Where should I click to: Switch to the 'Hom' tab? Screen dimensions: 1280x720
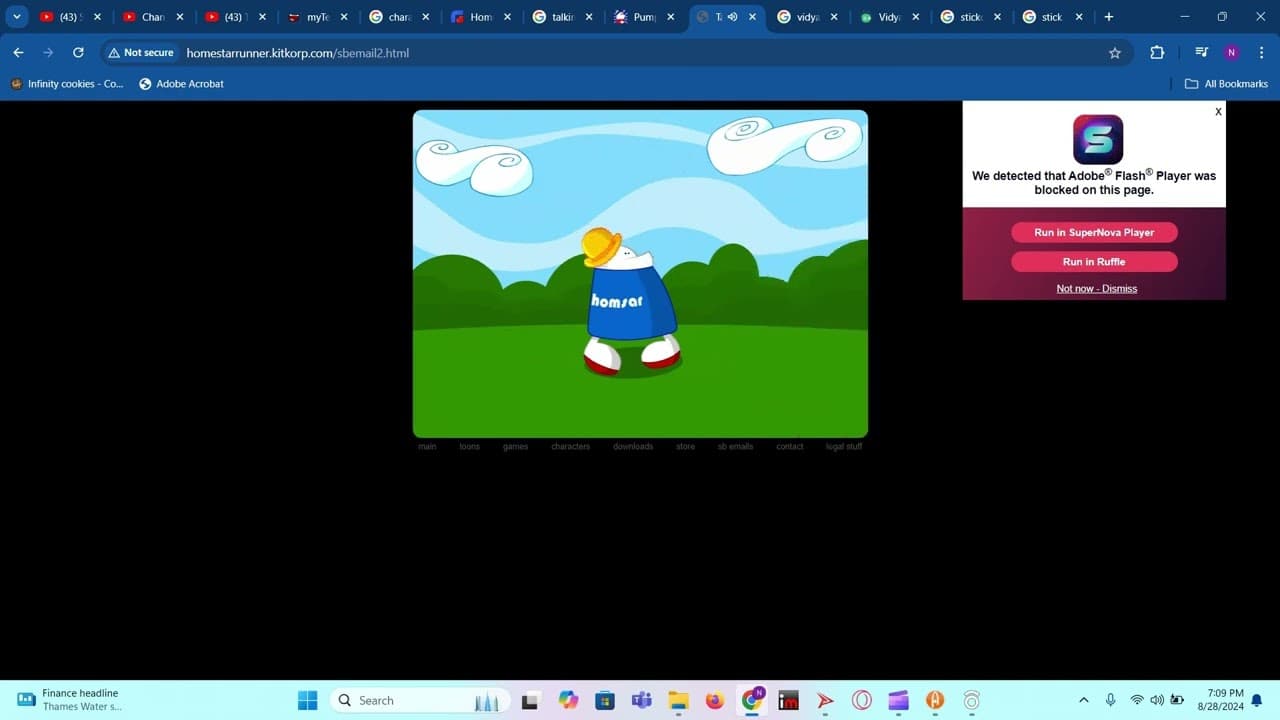click(480, 17)
